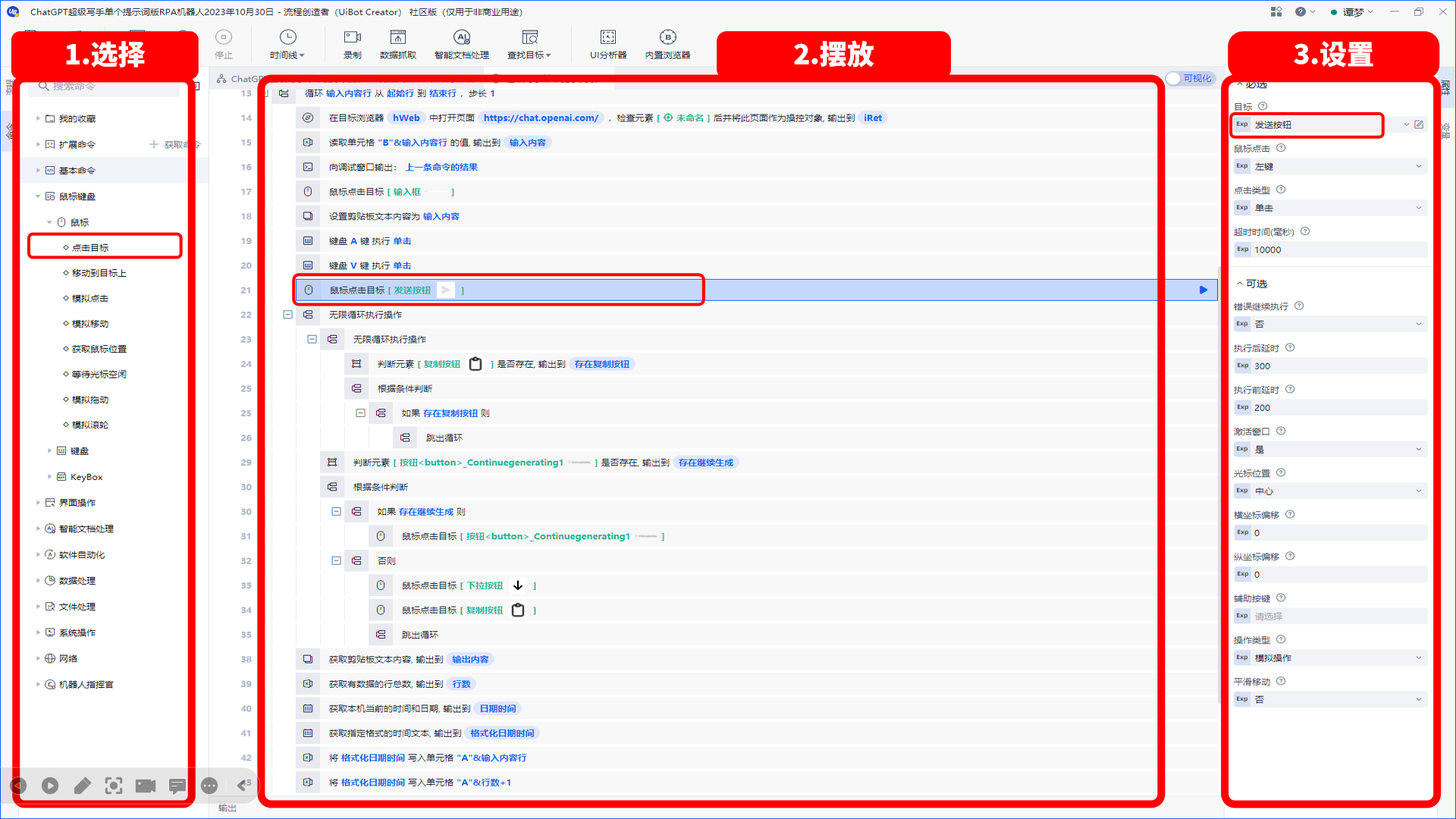The width and height of the screenshot is (1456, 819).
Task: Launch the UI分析器 tool
Action: [608, 44]
